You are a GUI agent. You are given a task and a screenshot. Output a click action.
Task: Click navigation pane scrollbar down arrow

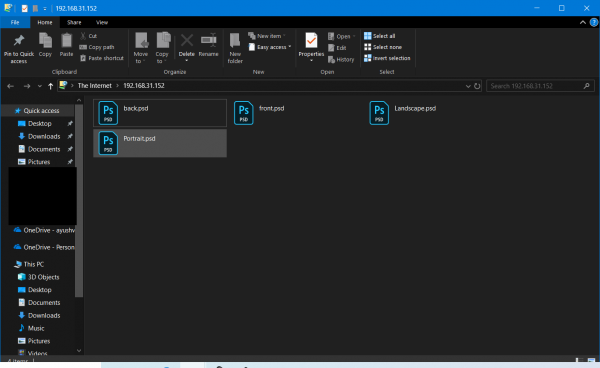(79, 351)
